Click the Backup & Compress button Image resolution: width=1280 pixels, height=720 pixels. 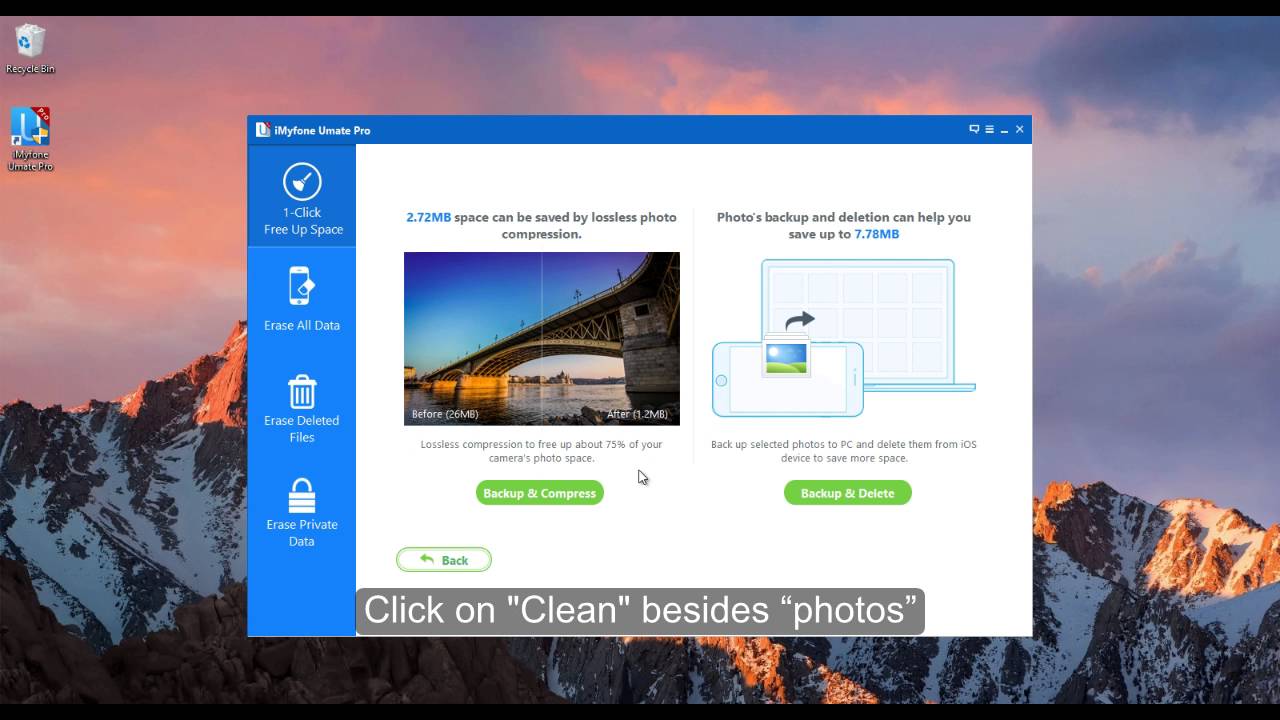click(540, 493)
